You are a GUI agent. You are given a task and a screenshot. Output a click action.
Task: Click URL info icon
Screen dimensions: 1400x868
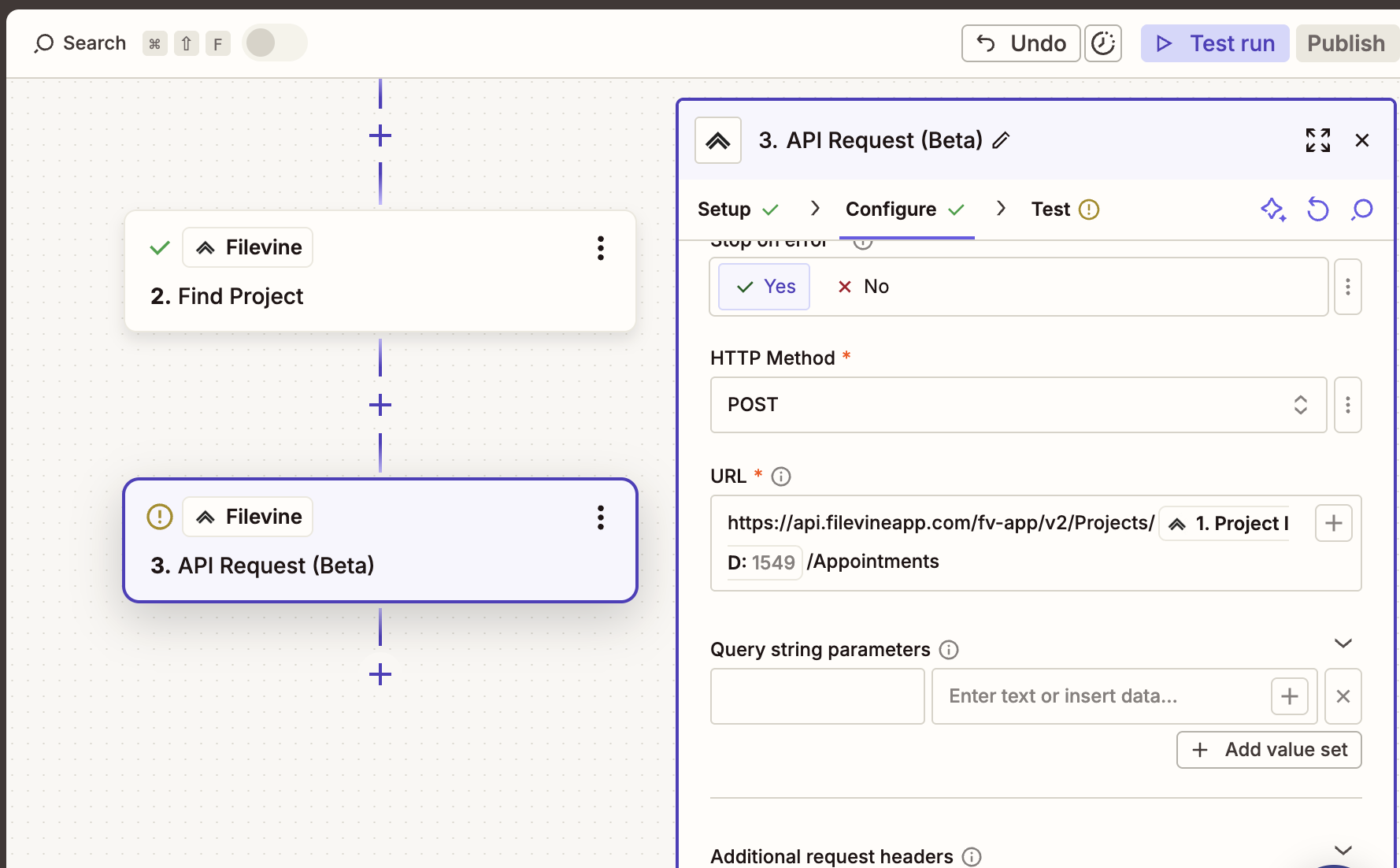780,477
